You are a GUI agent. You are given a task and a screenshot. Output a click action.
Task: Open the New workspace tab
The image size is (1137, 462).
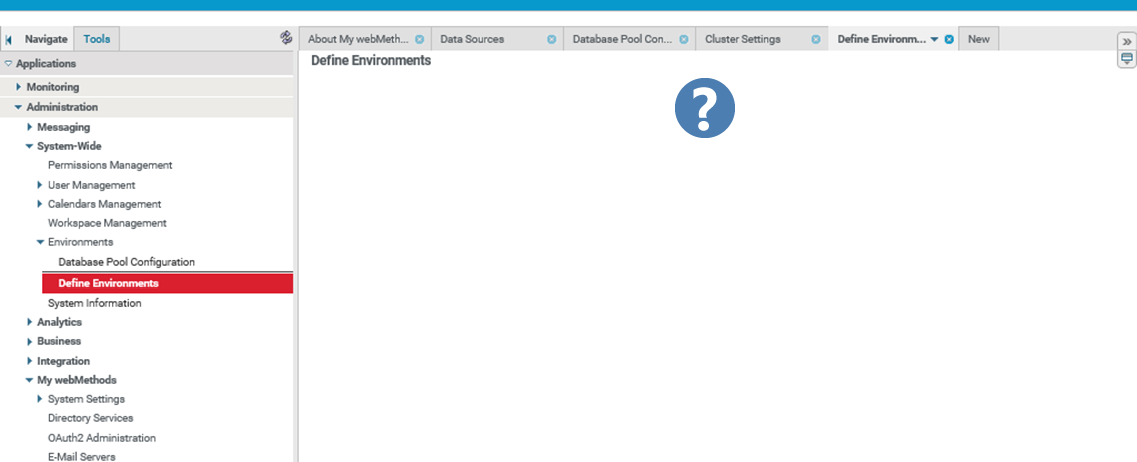(x=979, y=39)
